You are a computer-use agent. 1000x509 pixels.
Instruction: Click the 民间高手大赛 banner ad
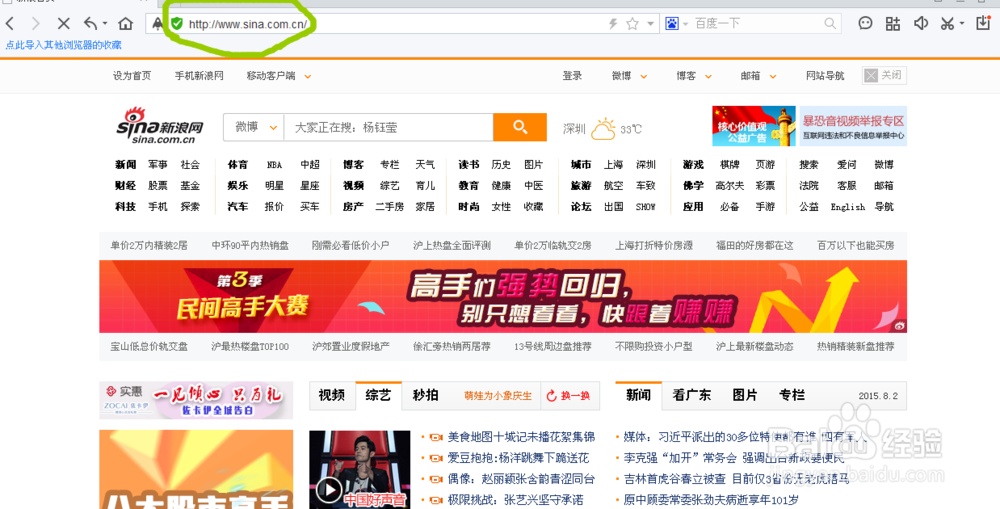pyautogui.click(x=503, y=297)
